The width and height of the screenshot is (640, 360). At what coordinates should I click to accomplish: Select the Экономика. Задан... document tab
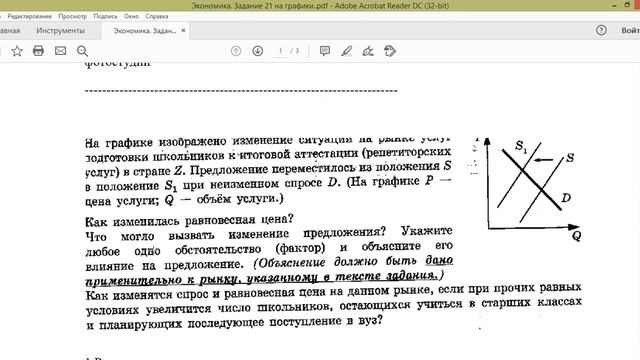coord(144,31)
